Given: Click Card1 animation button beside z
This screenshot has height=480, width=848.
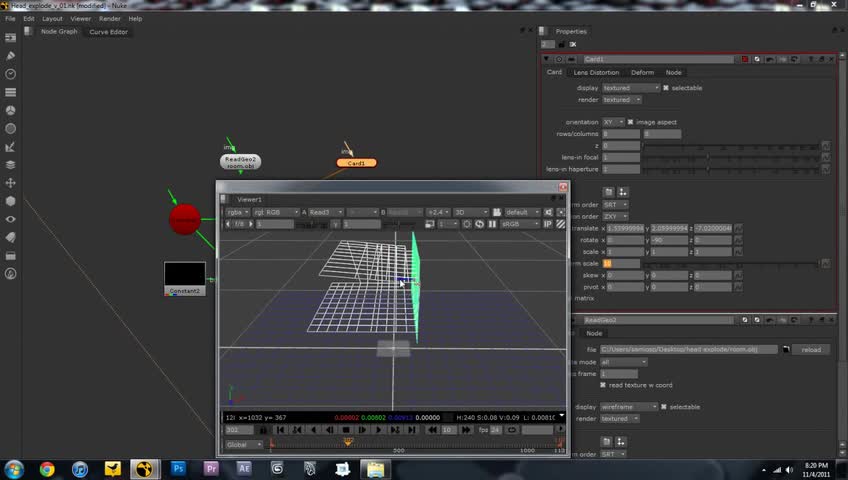Looking at the screenshot, I should [825, 145].
